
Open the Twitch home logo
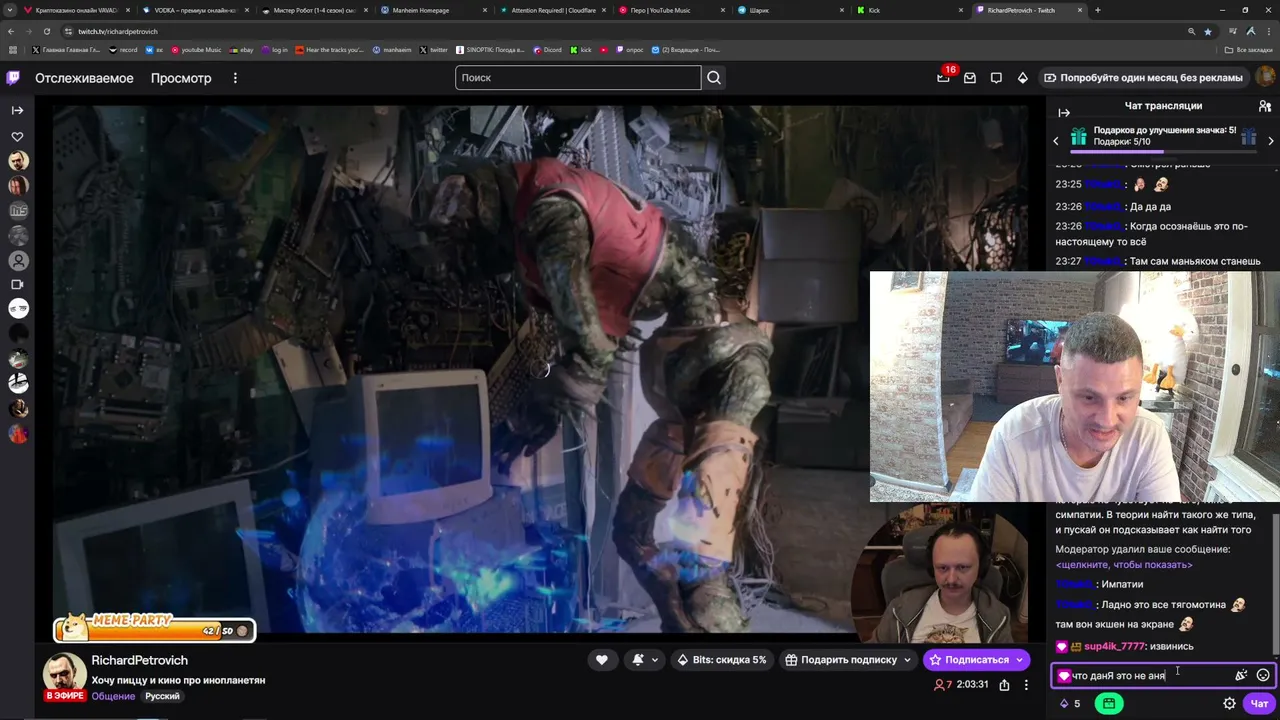13,78
